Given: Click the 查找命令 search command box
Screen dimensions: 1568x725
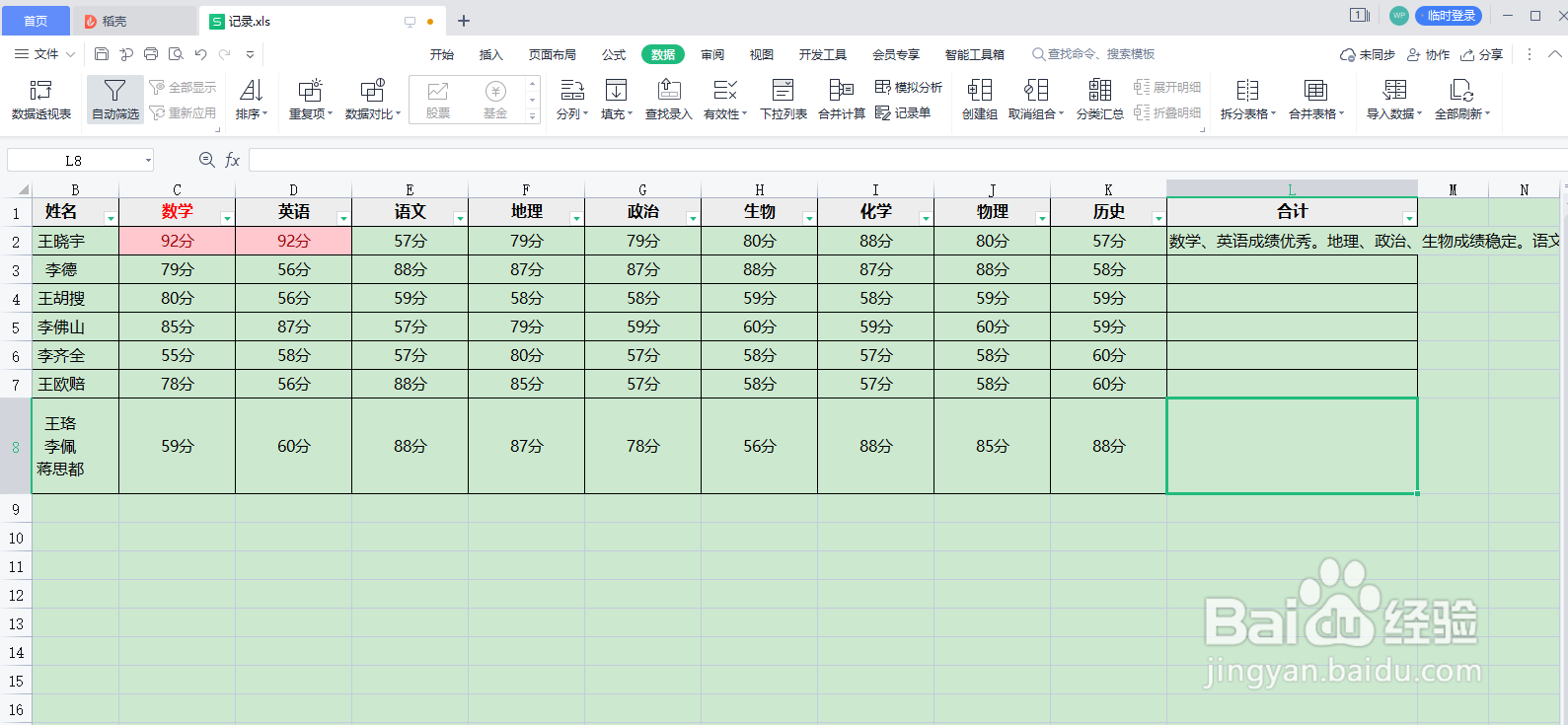Looking at the screenshot, I should [1093, 54].
